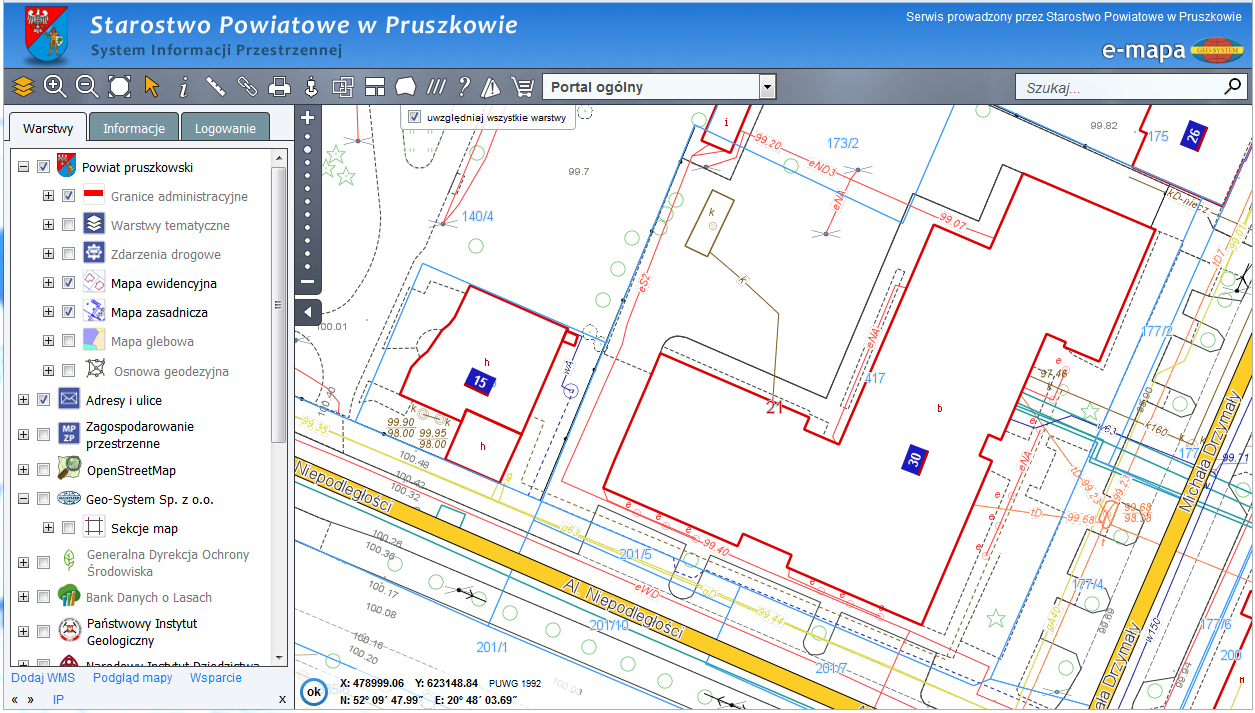Viewport: 1255px width, 713px height.
Task: Click the « link at panel bottom
Action: pos(16,699)
